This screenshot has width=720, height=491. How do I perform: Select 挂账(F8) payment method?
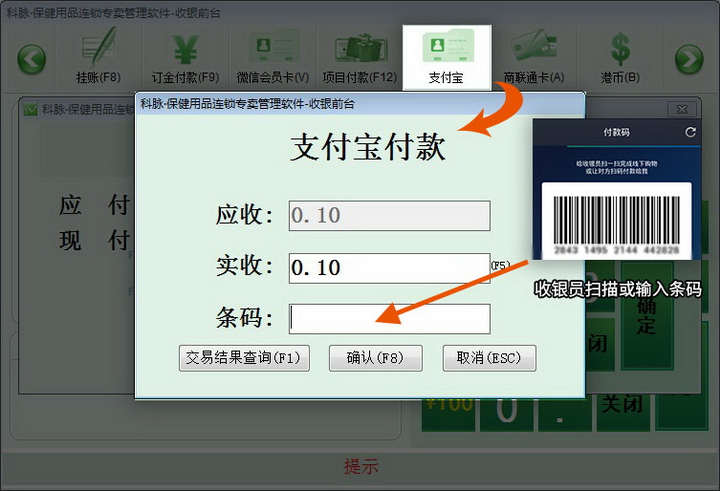pos(98,56)
